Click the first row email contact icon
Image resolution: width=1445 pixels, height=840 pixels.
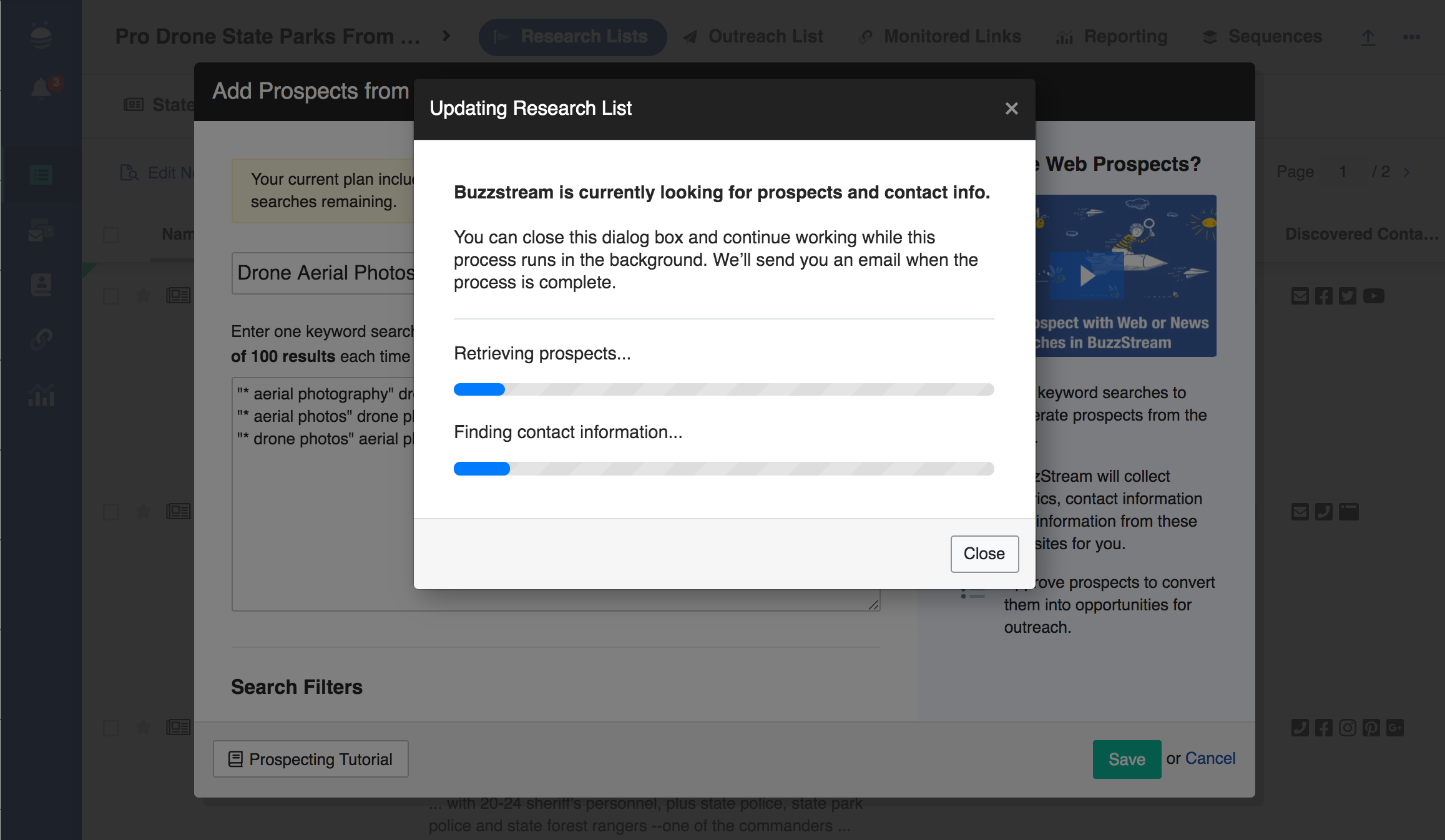tap(1300, 296)
